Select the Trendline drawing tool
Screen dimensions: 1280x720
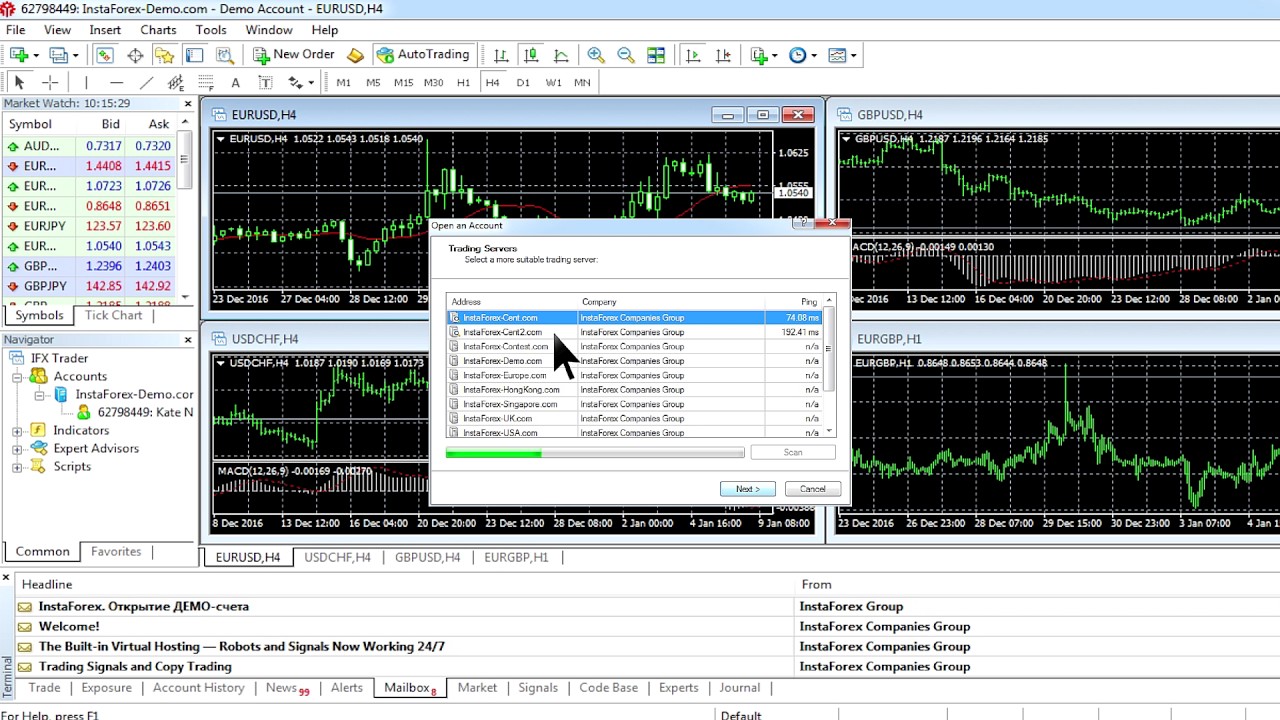[x=146, y=82]
